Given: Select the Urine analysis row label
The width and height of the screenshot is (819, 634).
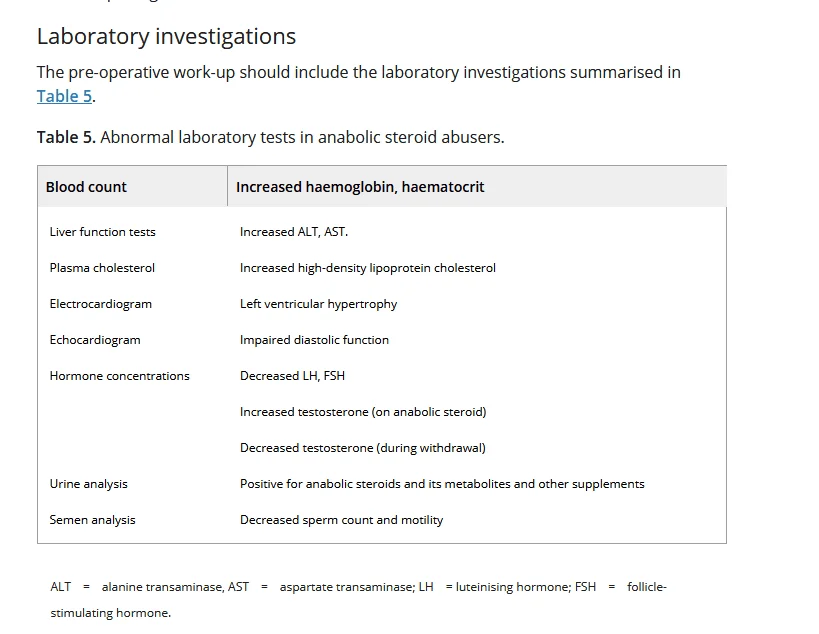Looking at the screenshot, I should [x=88, y=484].
